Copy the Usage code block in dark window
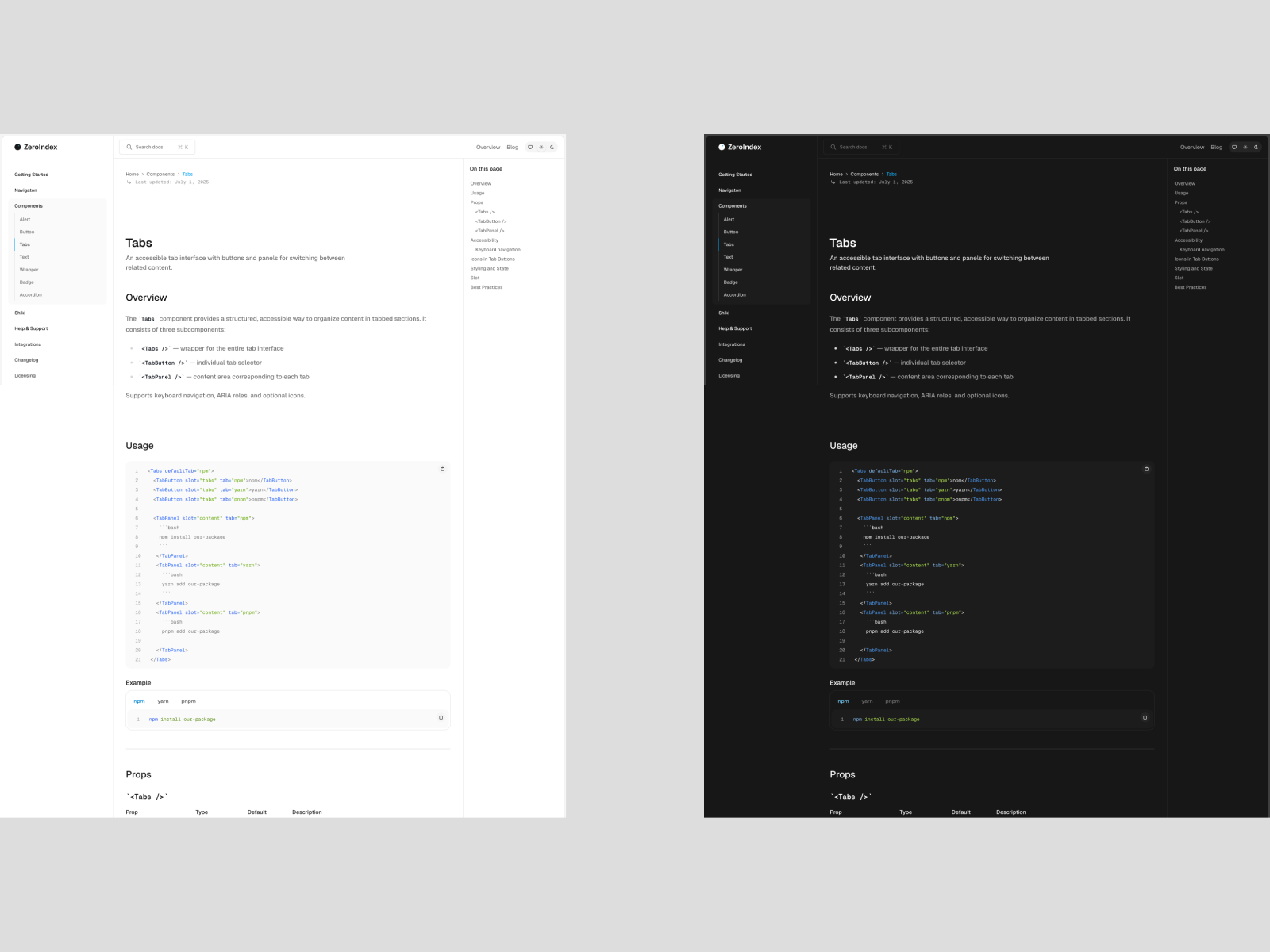Screen dimensions: 1270x952 click(1146, 469)
